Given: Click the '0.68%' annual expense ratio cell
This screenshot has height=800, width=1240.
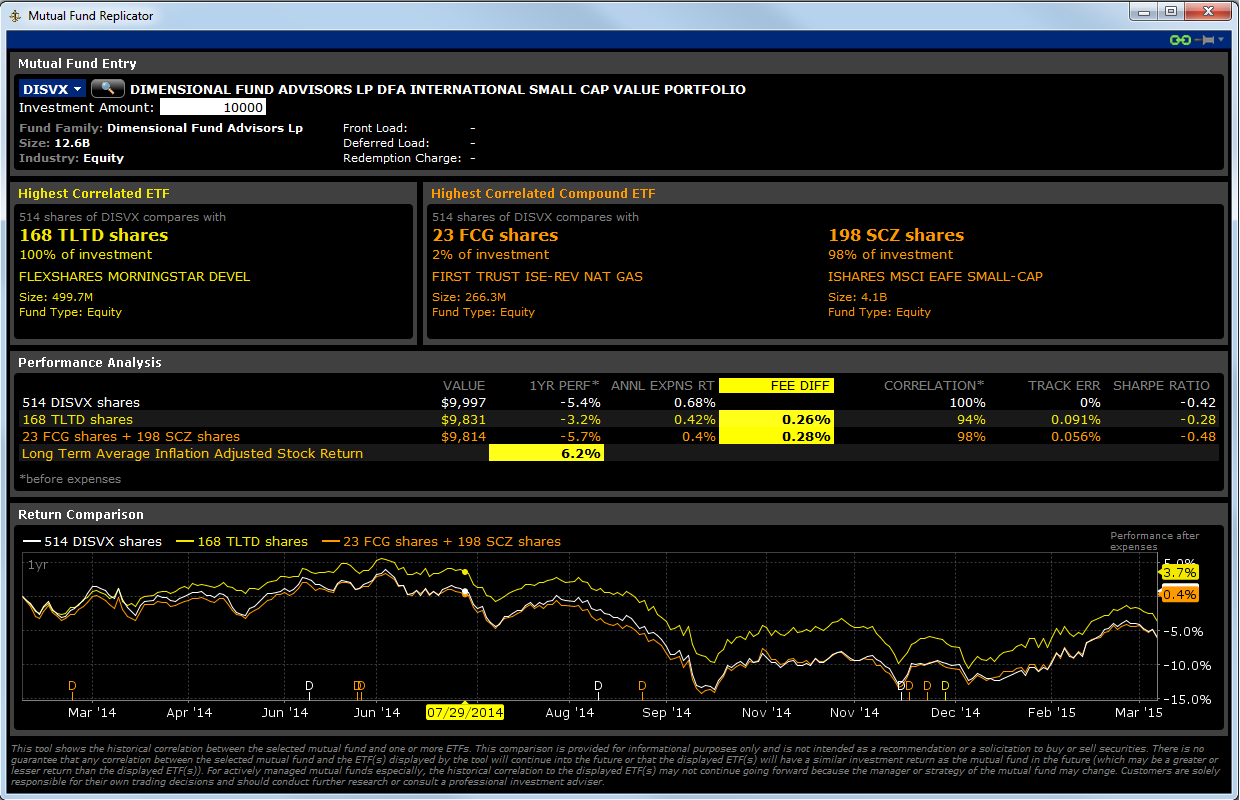Looking at the screenshot, I should [x=697, y=403].
